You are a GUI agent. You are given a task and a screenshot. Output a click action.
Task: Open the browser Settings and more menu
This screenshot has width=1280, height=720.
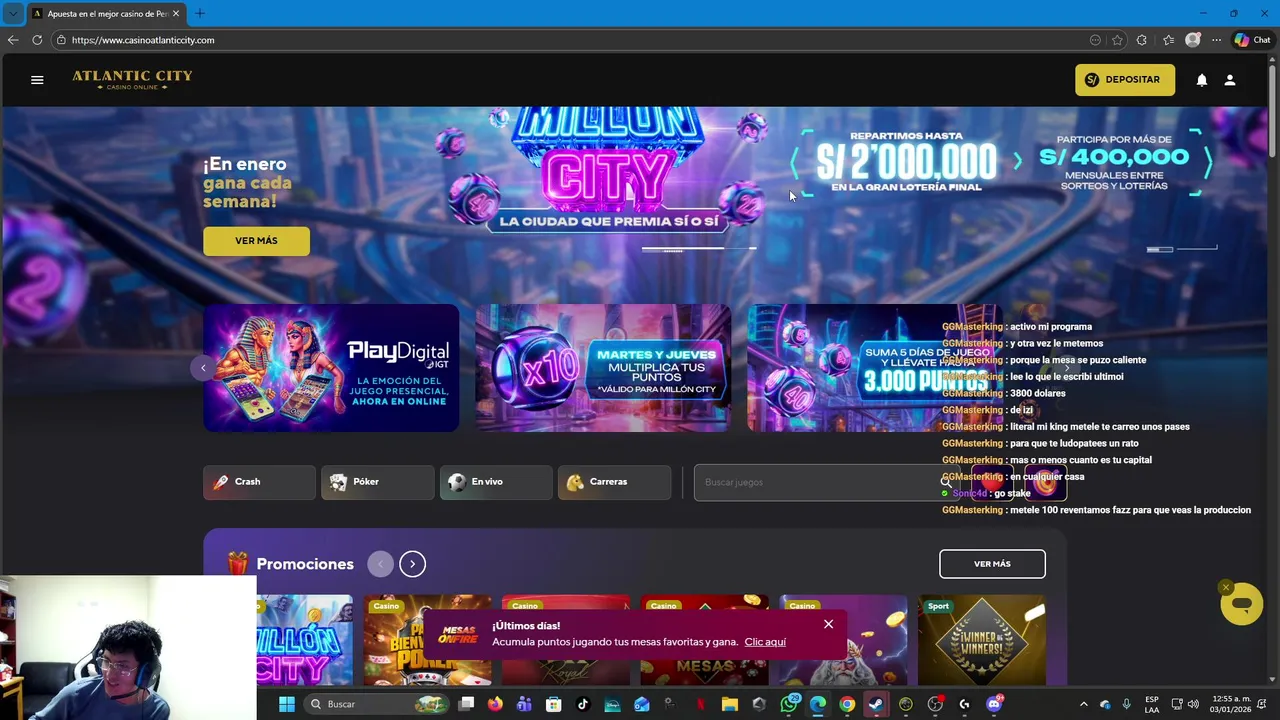point(1216,40)
